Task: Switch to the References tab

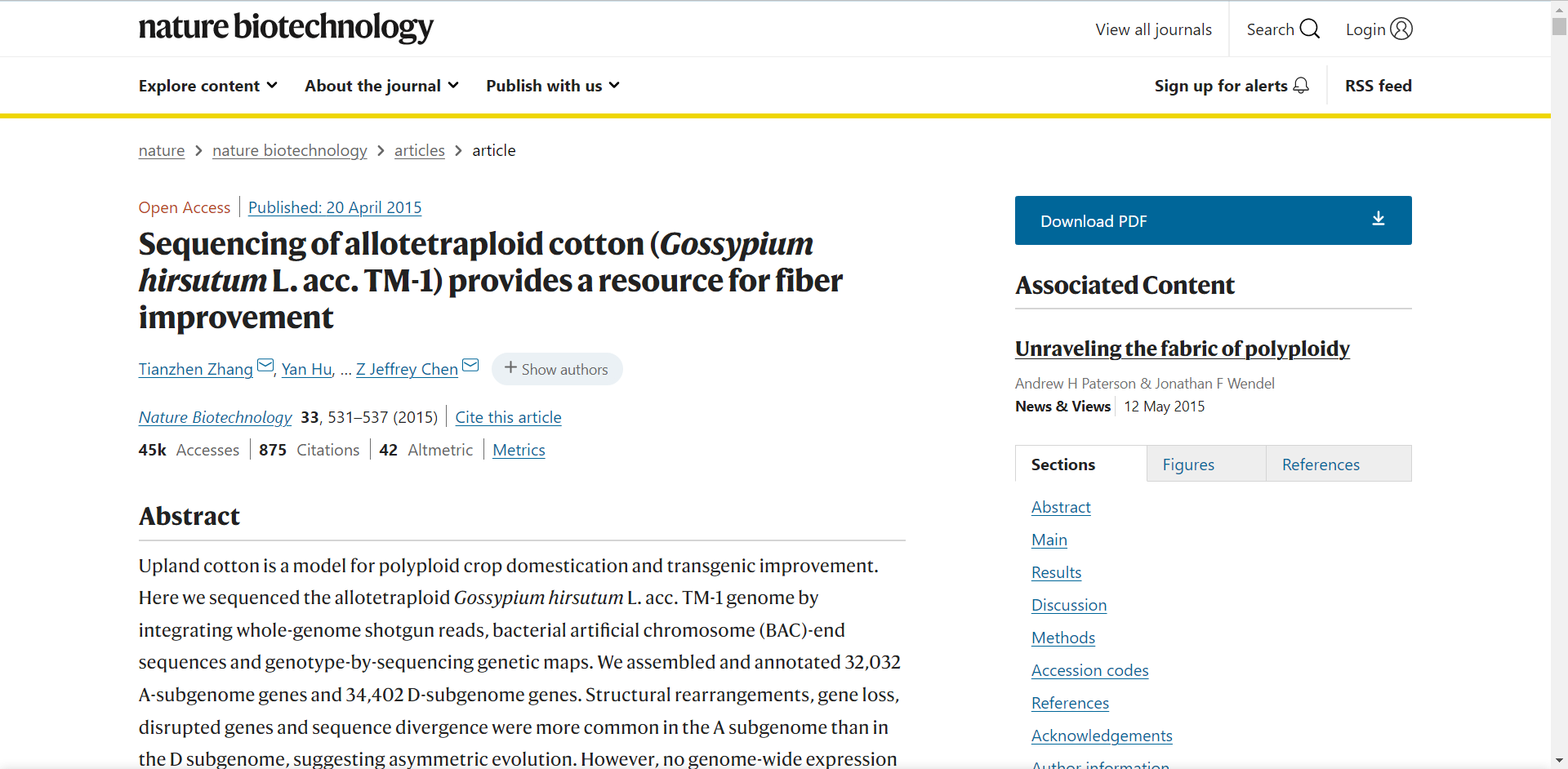Action: point(1321,465)
